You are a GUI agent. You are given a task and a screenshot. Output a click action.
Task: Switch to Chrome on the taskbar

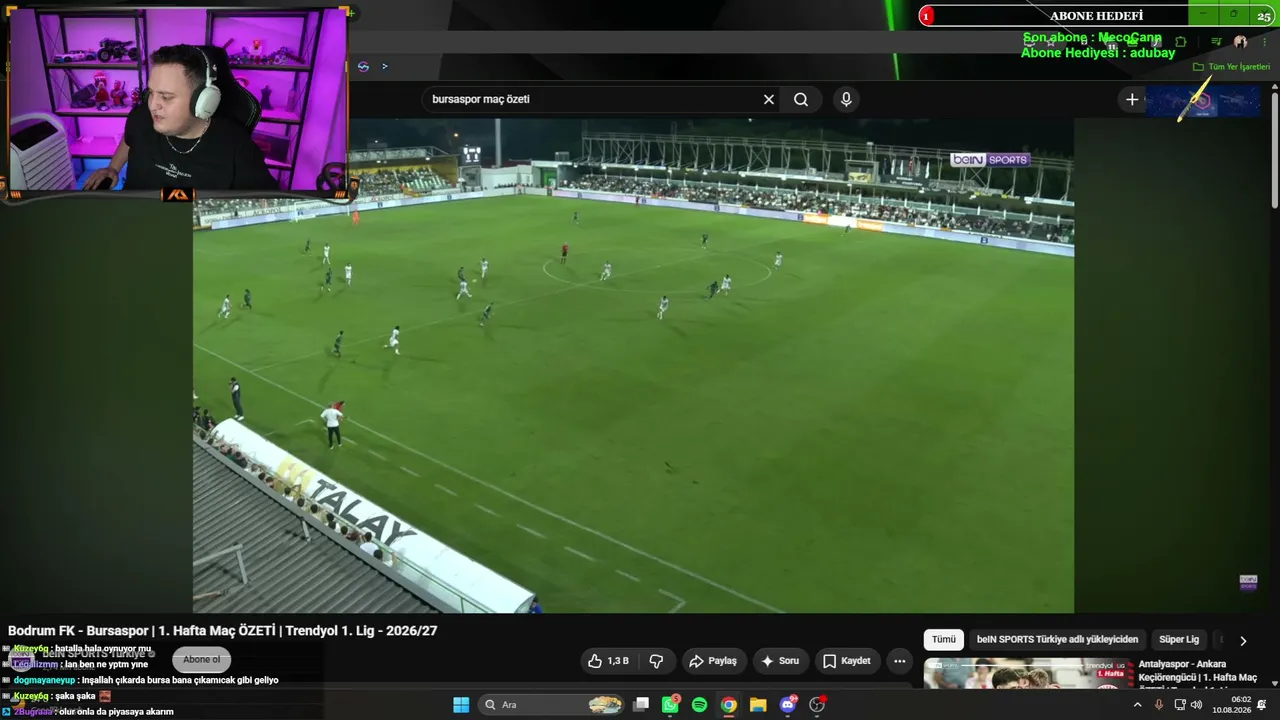click(x=729, y=705)
